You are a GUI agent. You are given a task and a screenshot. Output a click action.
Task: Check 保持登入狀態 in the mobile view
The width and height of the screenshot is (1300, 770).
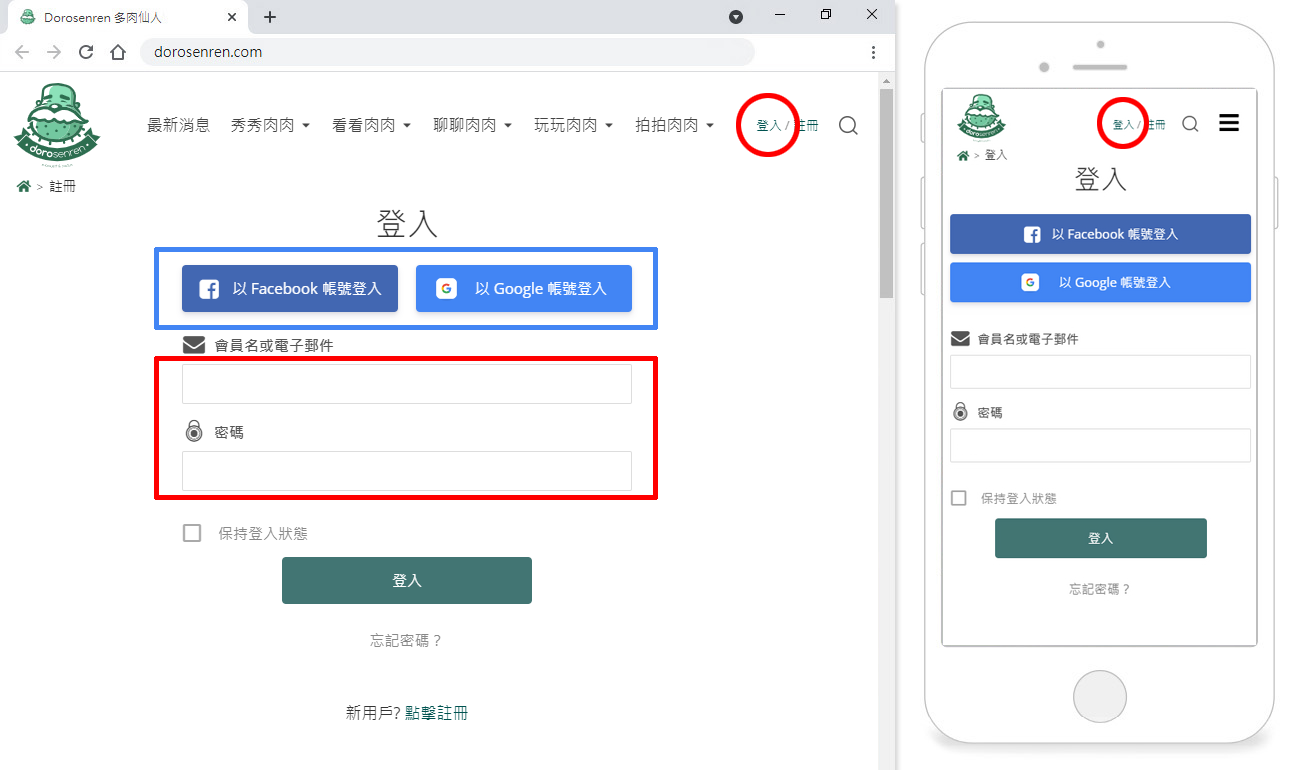958,497
